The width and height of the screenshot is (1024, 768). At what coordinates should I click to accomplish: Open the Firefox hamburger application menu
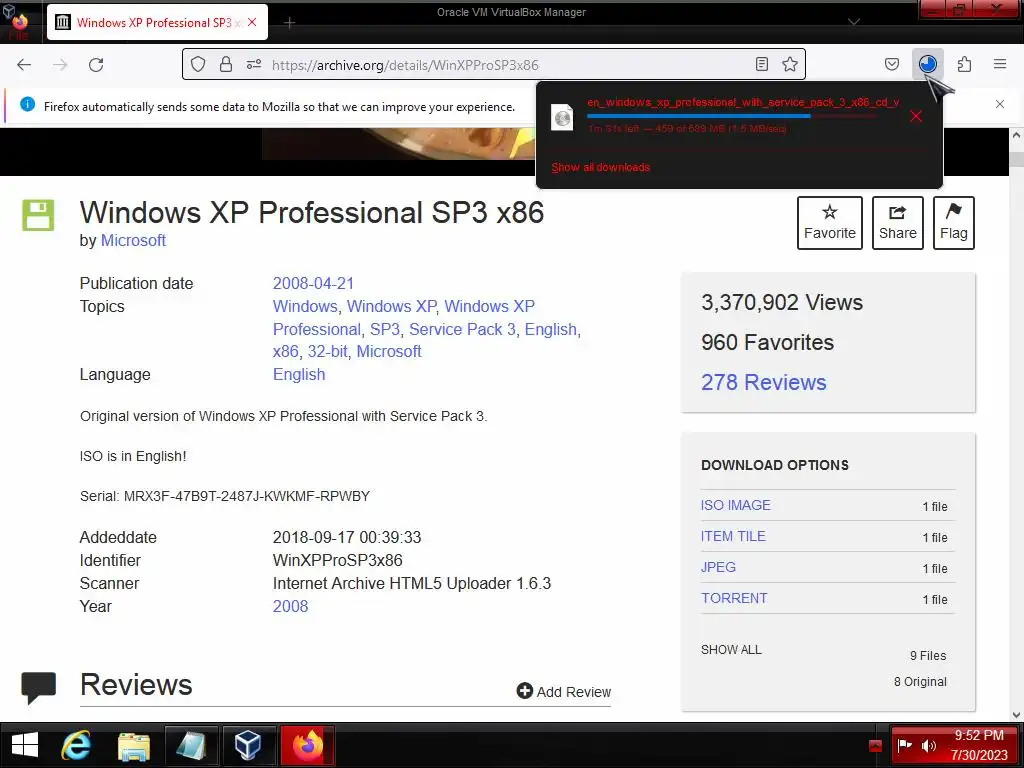pyautogui.click(x=1000, y=64)
